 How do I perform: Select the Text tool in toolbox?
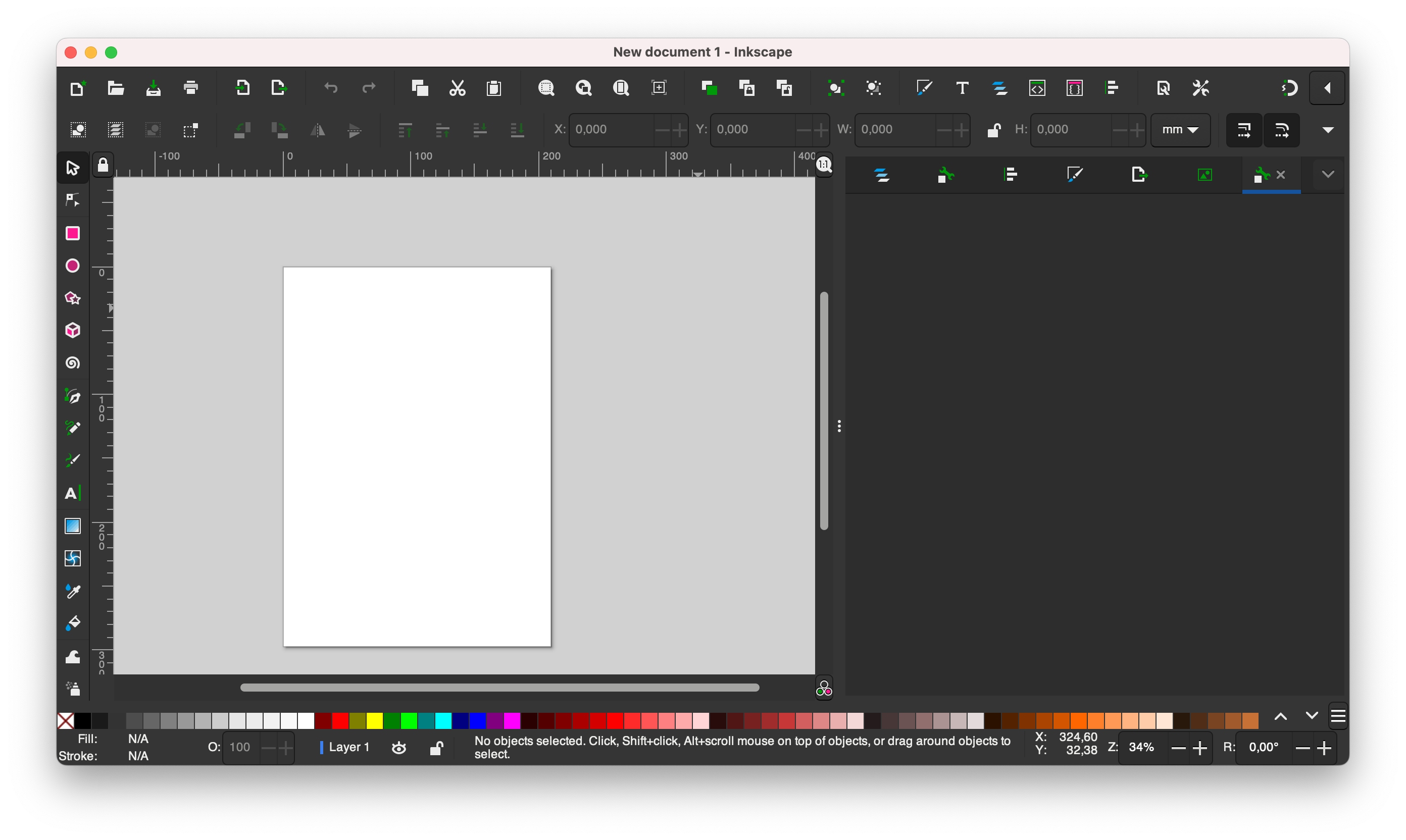point(73,493)
